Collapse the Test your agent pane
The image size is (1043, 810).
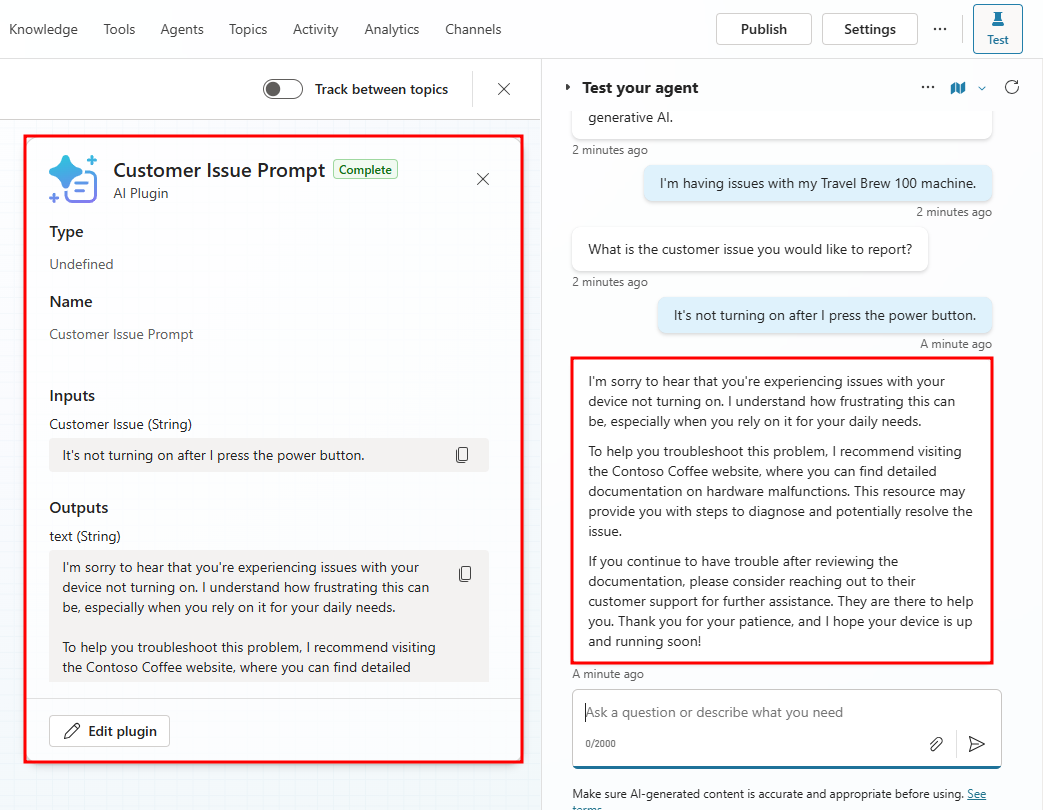pyautogui.click(x=568, y=88)
